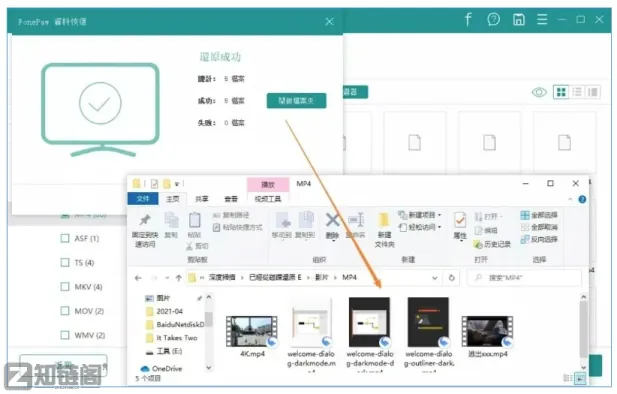Select the 主页 ribbon tab

point(173,199)
